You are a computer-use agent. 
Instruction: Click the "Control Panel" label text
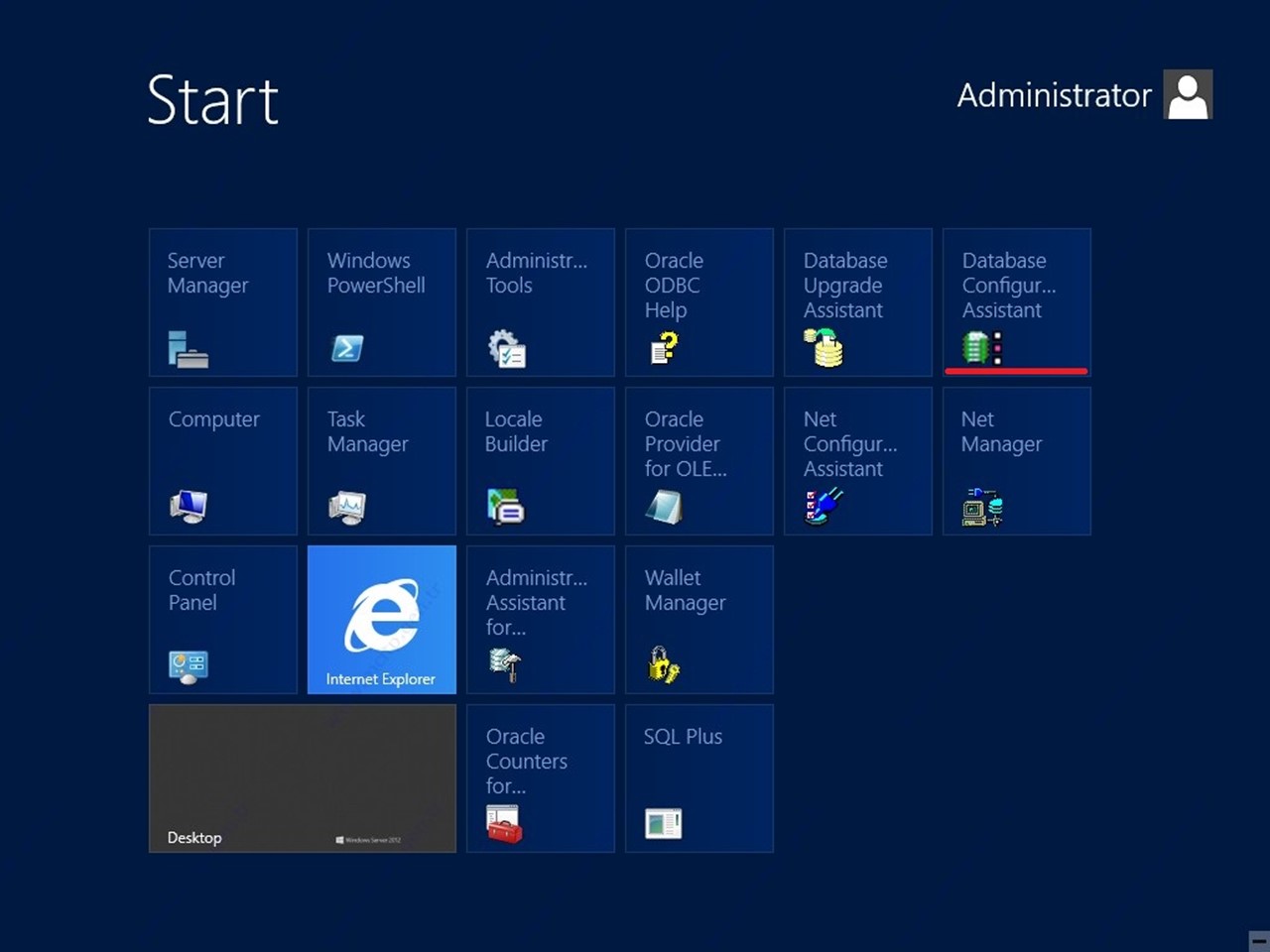point(201,590)
